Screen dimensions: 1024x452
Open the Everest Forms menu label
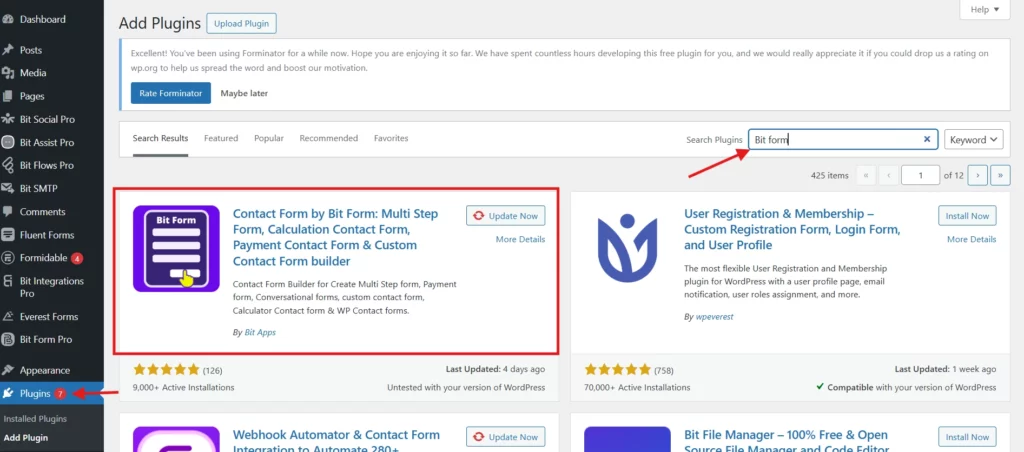tap(49, 317)
